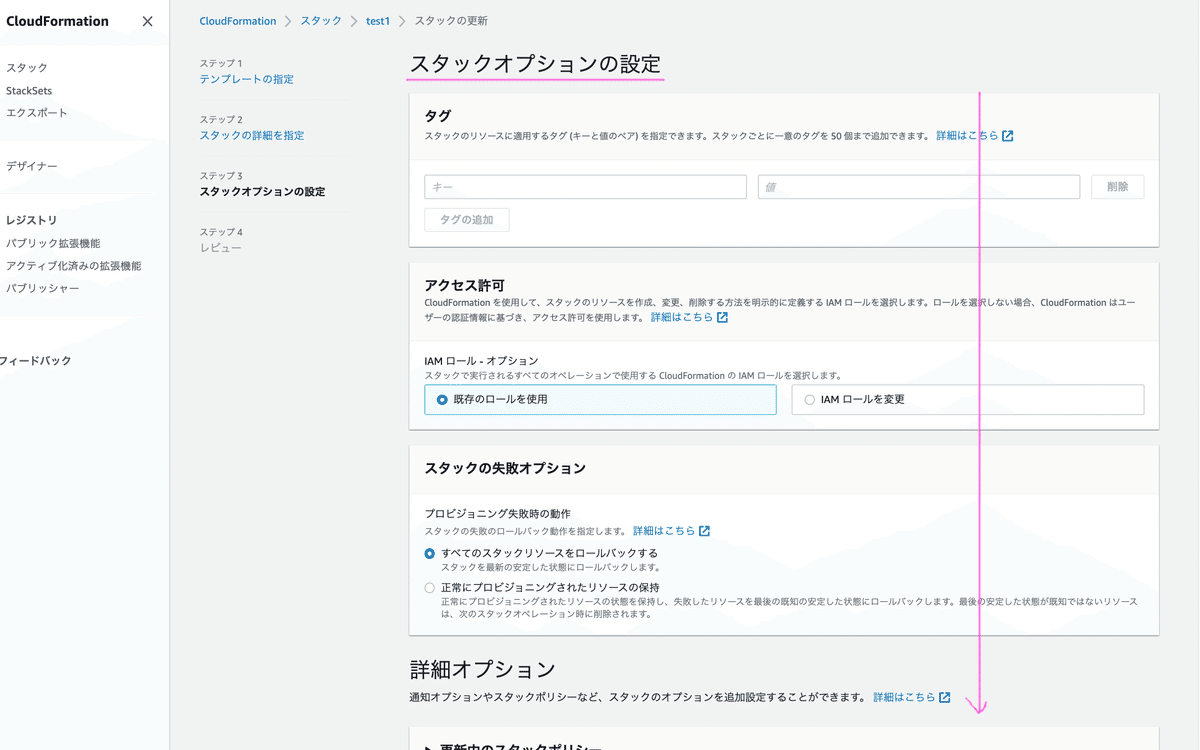Image resolution: width=1200 pixels, height=750 pixels.
Task: Click the step 4 レビュー label
Action: coord(220,247)
